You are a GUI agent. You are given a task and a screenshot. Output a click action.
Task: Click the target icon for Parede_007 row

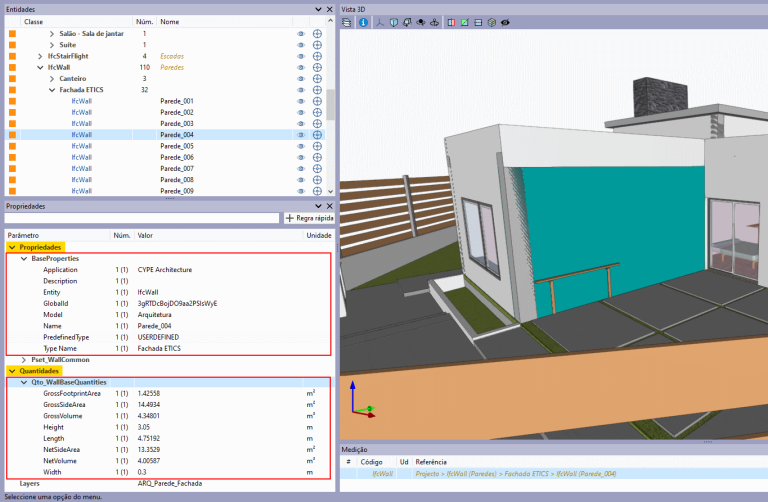(x=317, y=168)
